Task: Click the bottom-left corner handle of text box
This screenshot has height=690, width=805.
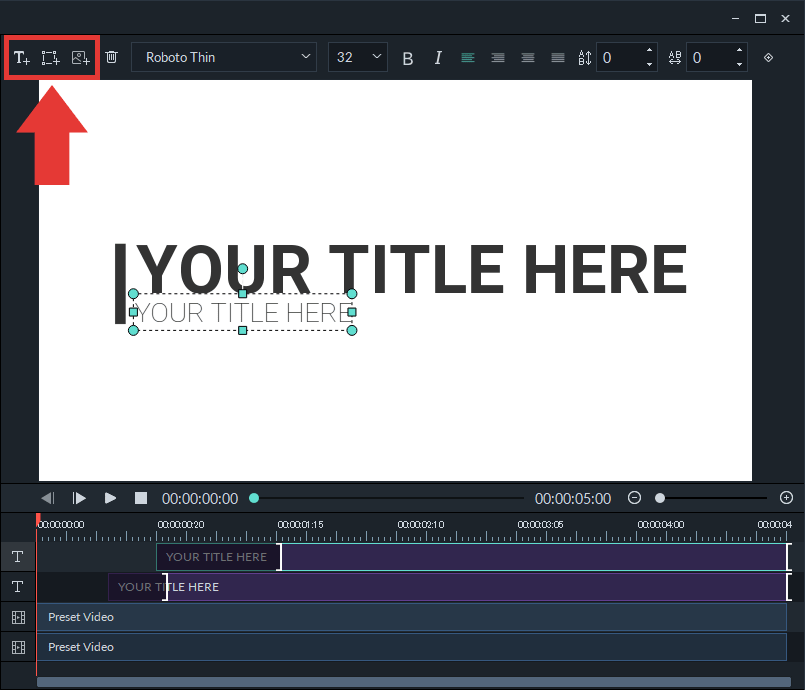Action: tap(133, 331)
